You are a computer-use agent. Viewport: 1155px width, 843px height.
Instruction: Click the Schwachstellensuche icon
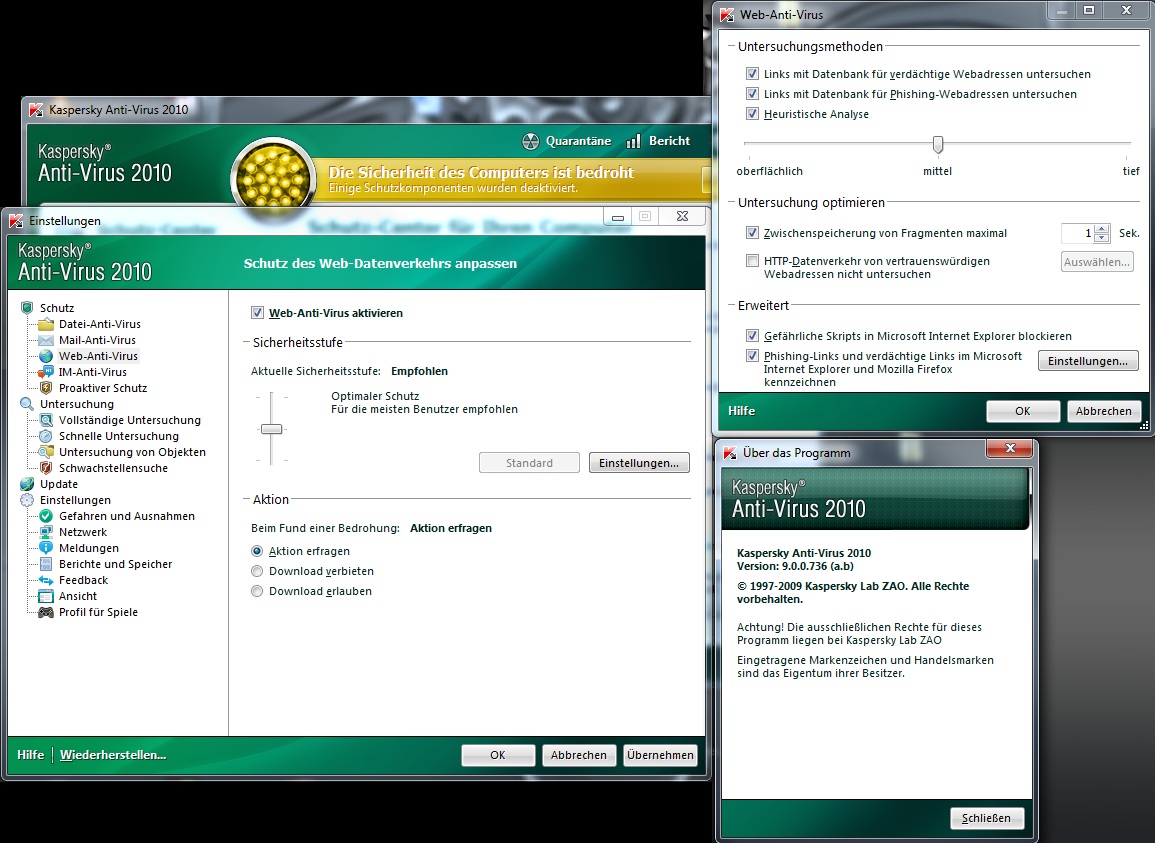pyautogui.click(x=46, y=468)
